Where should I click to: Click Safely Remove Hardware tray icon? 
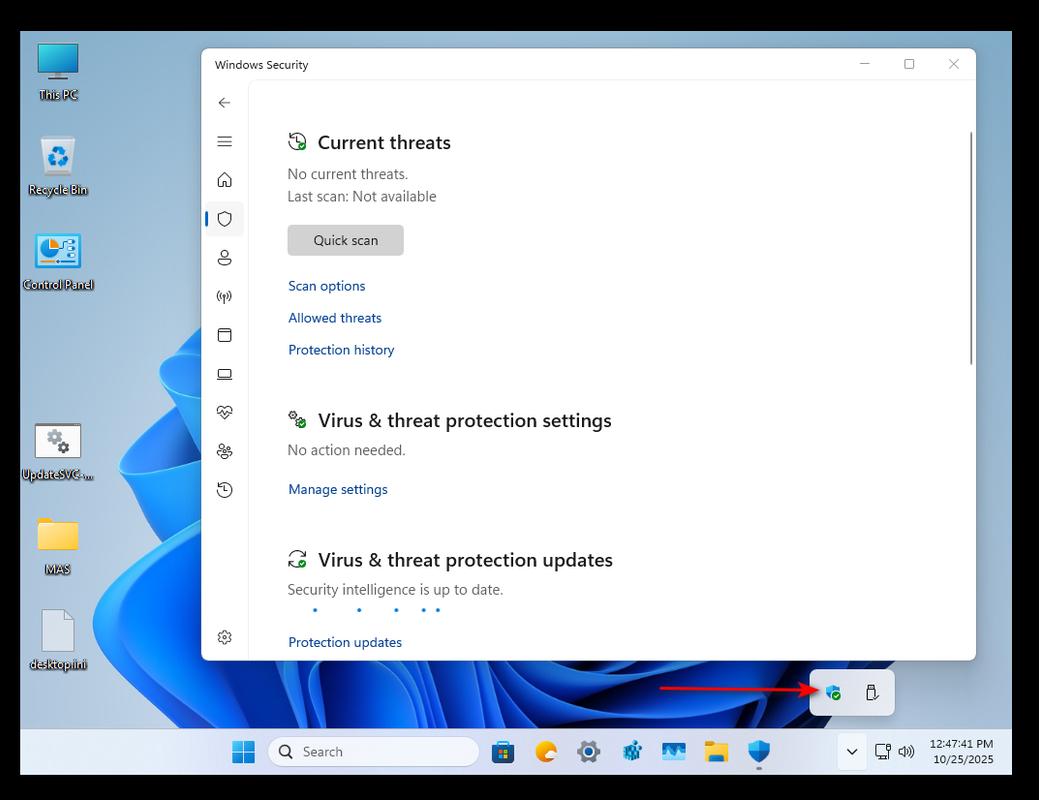(872, 693)
